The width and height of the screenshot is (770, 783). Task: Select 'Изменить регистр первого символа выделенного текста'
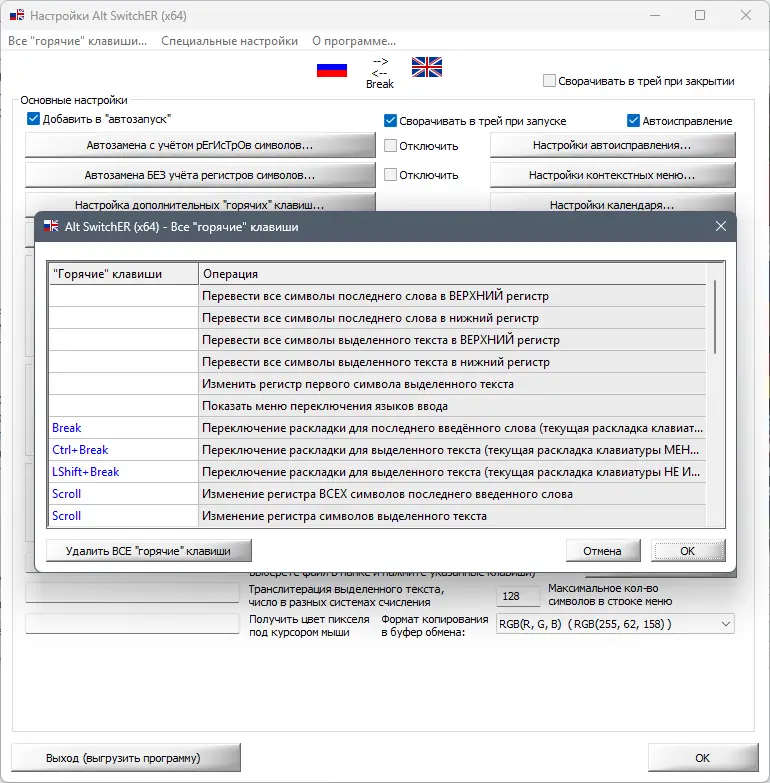coord(378,384)
